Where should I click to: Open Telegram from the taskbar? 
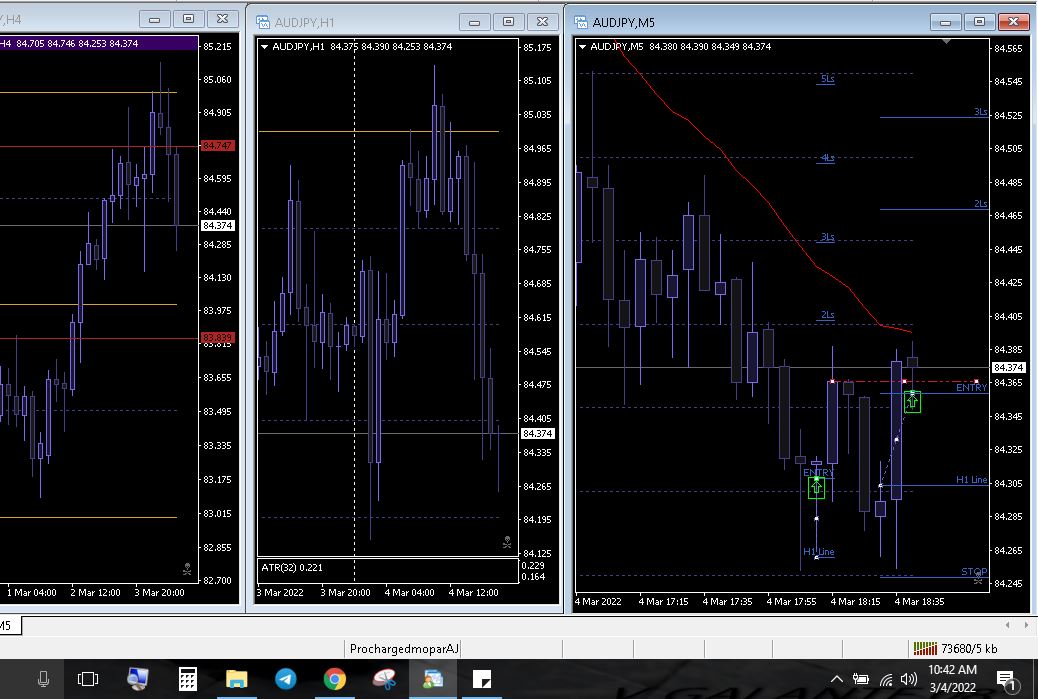point(285,680)
